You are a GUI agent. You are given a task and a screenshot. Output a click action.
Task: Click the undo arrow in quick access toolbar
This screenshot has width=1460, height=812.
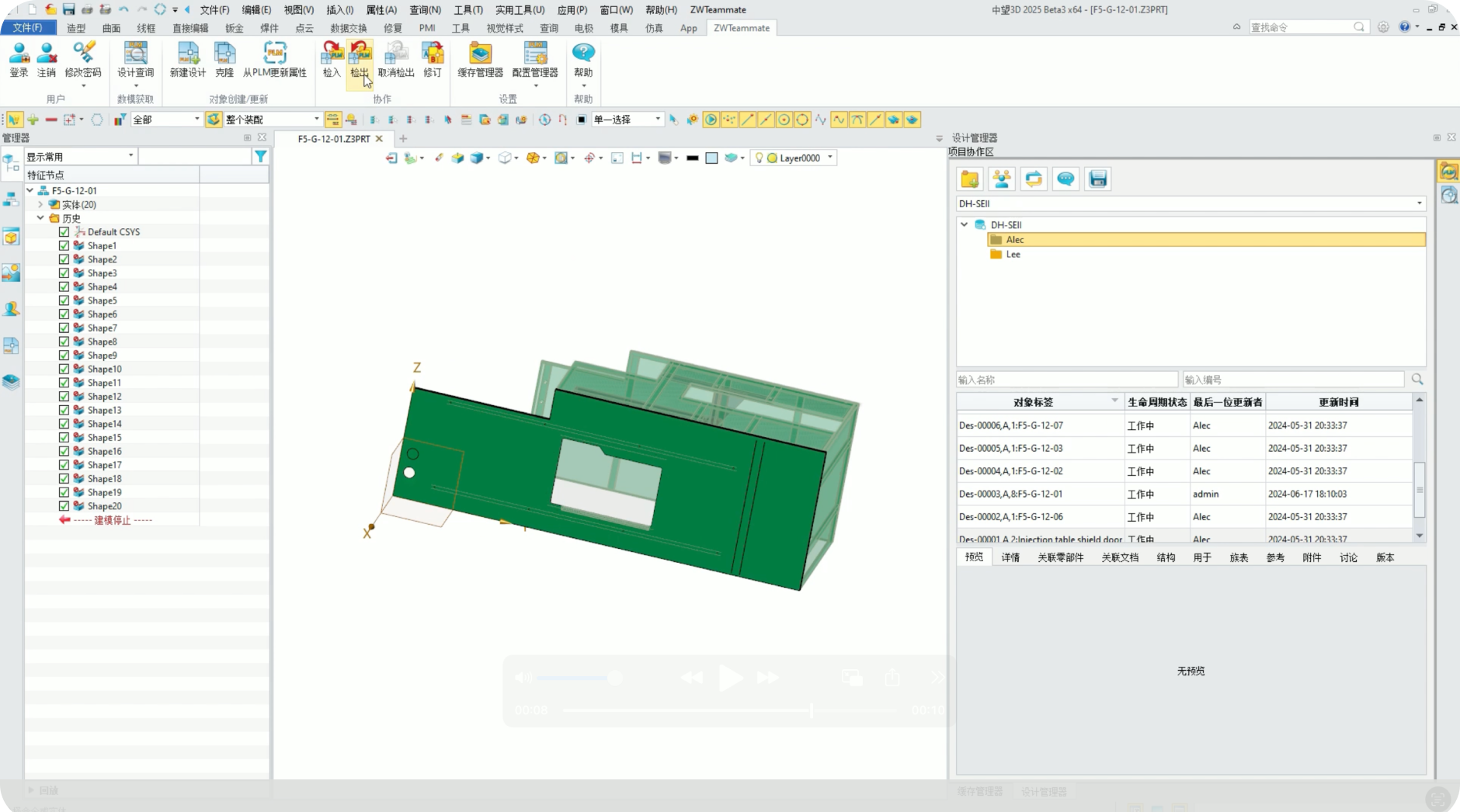click(x=123, y=9)
